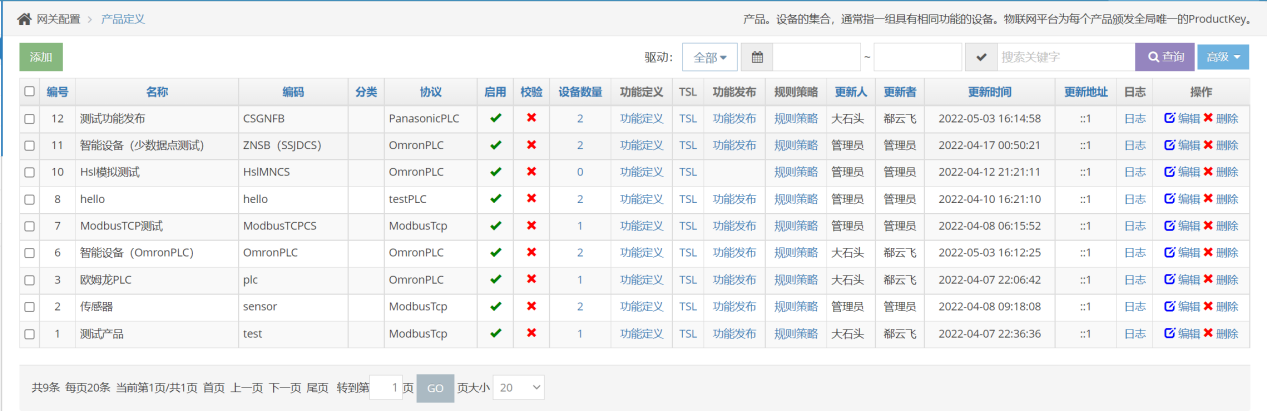The height and width of the screenshot is (411, 1267).
Task: Check the checkbox for row 12
Action: point(29,119)
